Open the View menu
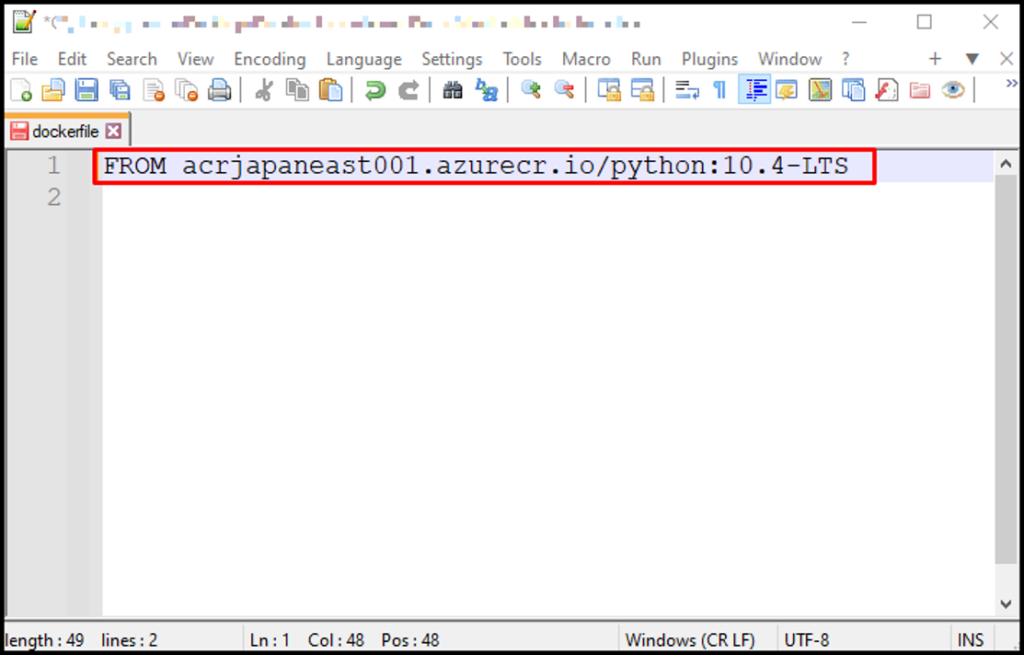 click(195, 59)
